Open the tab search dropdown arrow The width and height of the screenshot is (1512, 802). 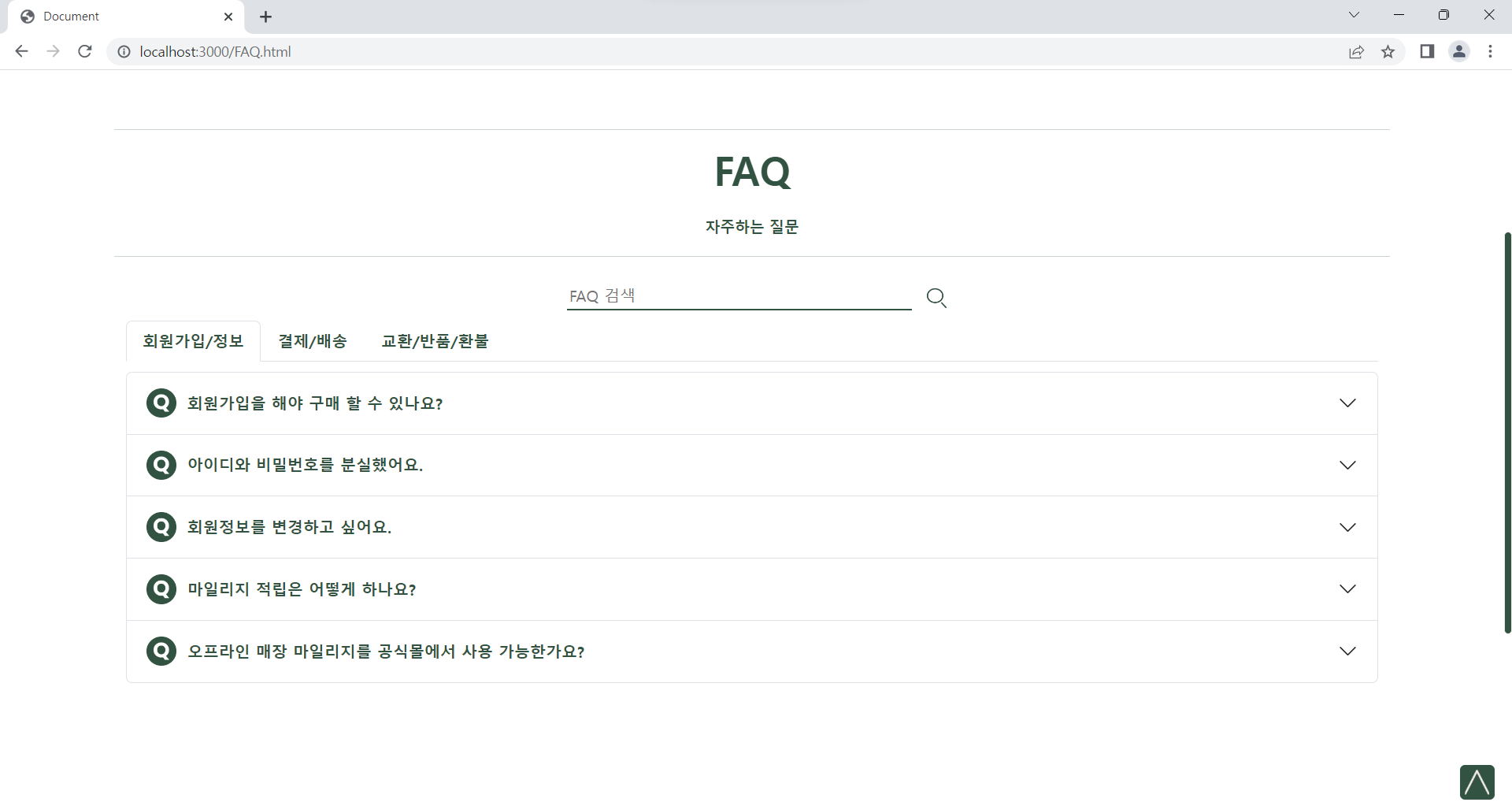point(1354,15)
